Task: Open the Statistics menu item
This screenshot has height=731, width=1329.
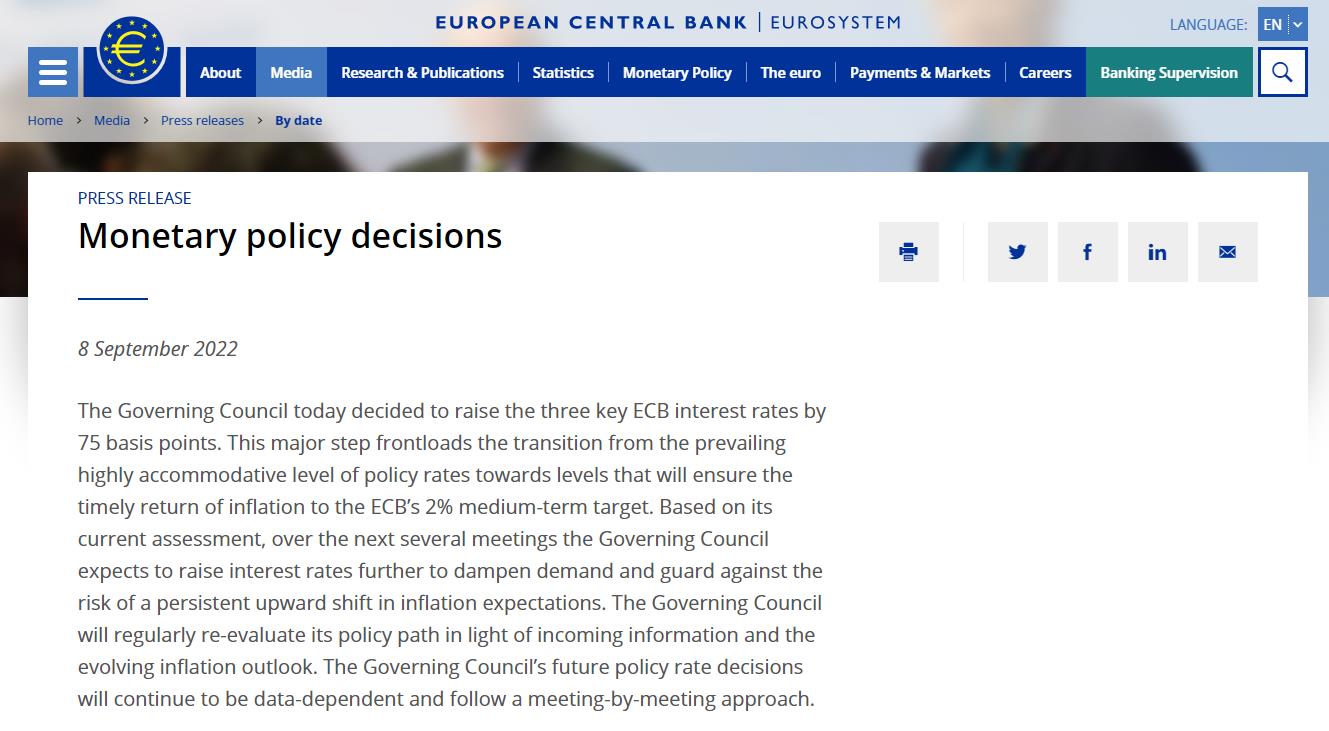Action: (563, 72)
